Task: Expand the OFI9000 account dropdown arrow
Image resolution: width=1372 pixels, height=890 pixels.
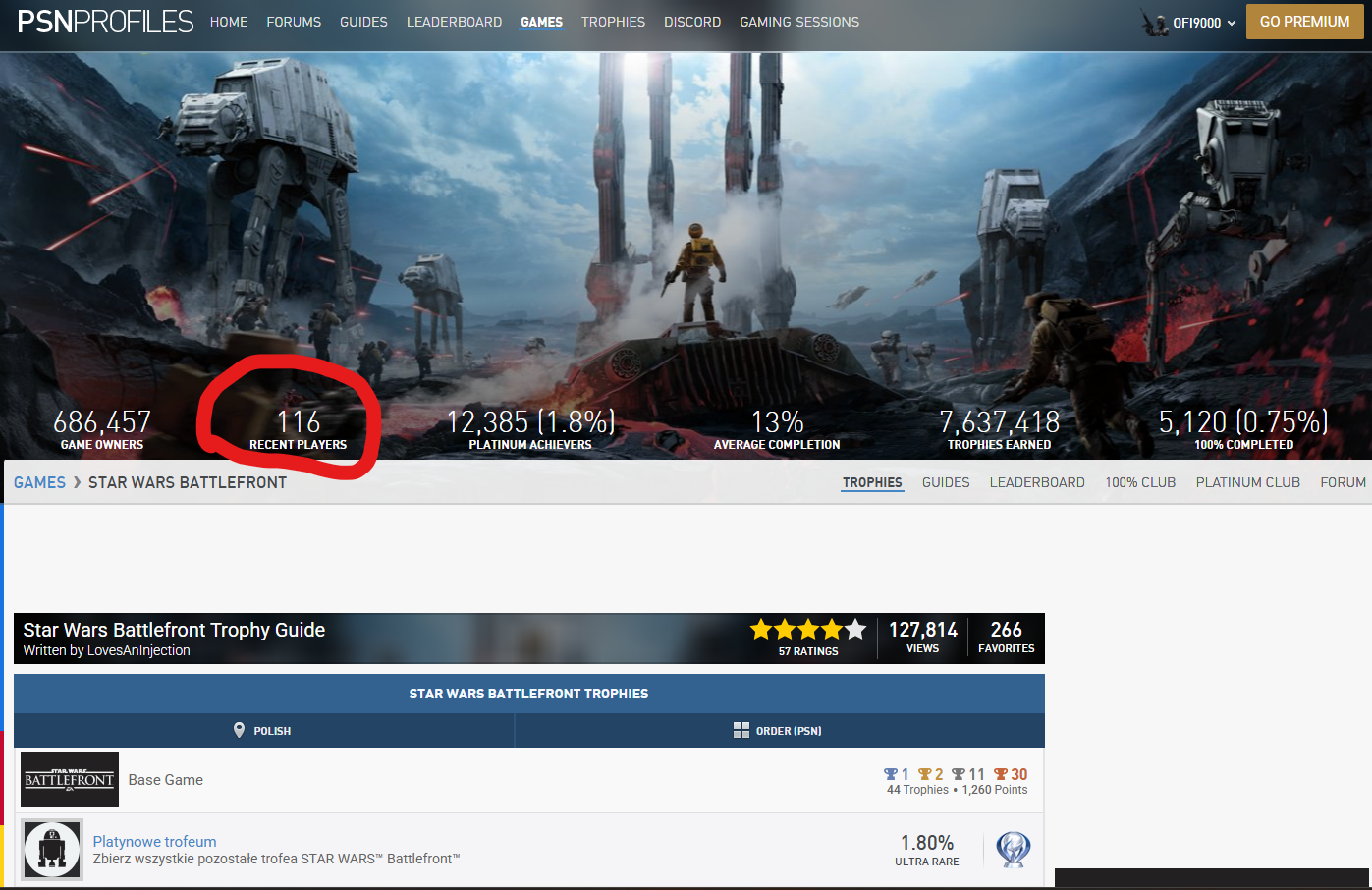Action: [1232, 23]
